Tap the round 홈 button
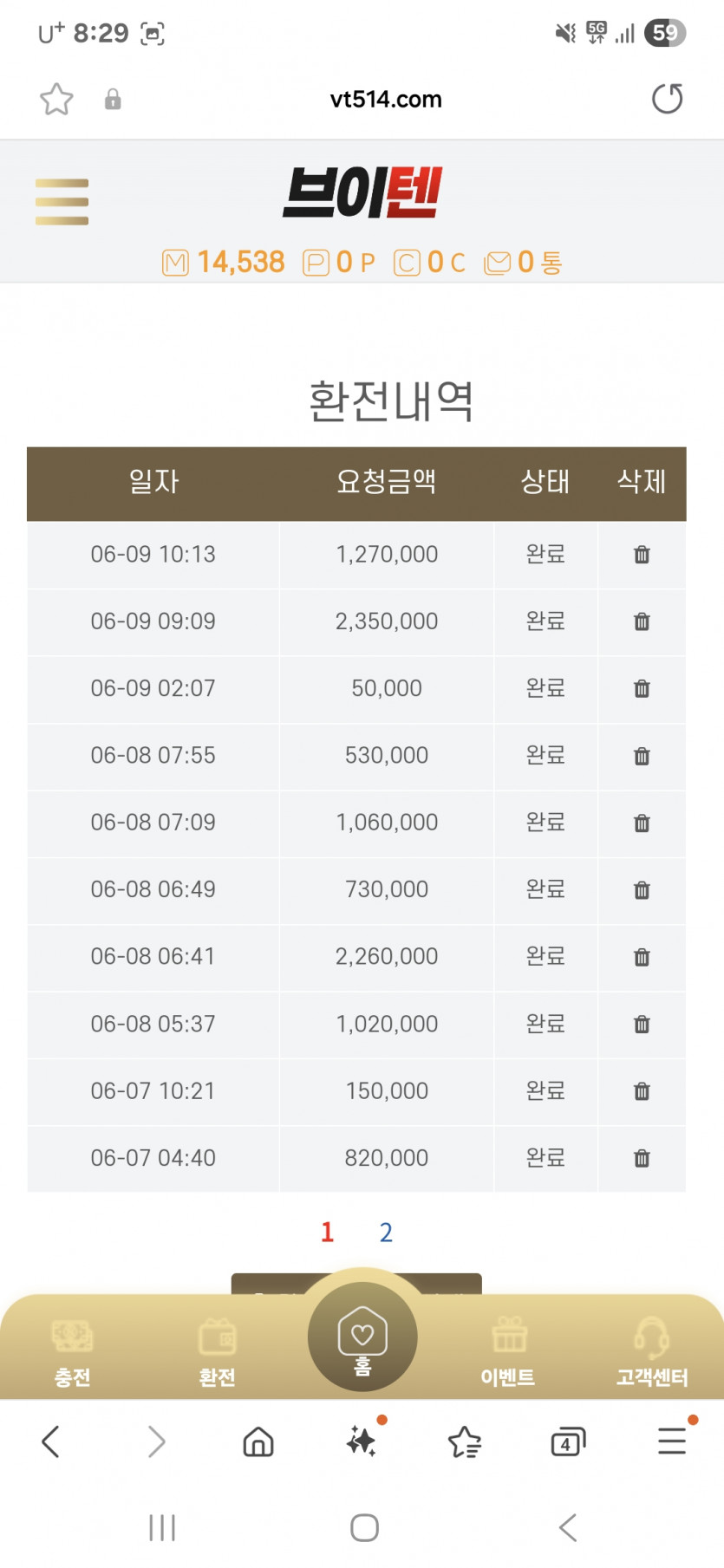The height and width of the screenshot is (1568, 724). tap(362, 1337)
